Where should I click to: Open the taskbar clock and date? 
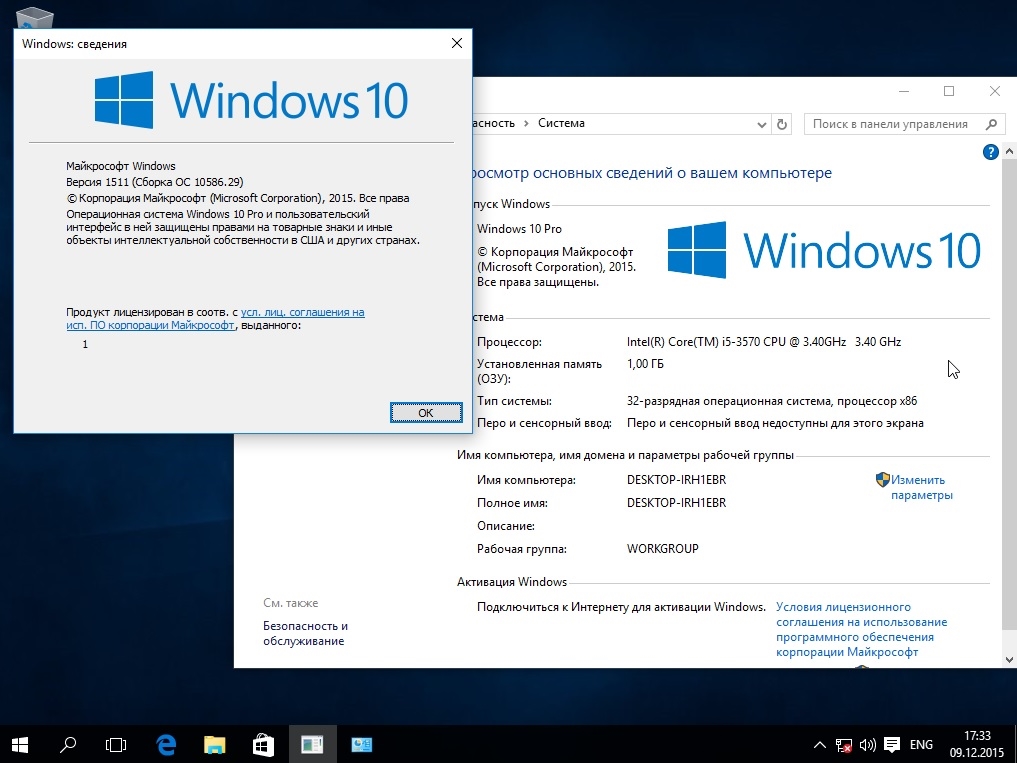tap(977, 744)
